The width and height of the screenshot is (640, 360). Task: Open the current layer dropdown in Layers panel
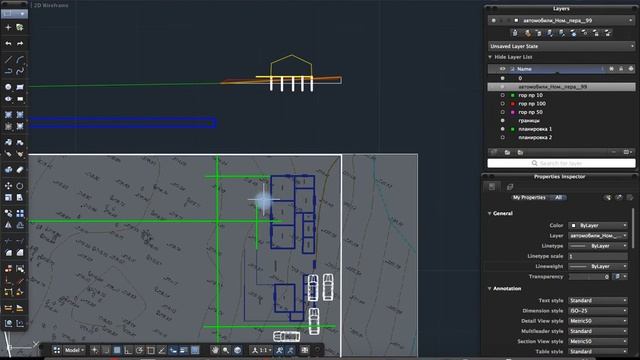pos(561,20)
